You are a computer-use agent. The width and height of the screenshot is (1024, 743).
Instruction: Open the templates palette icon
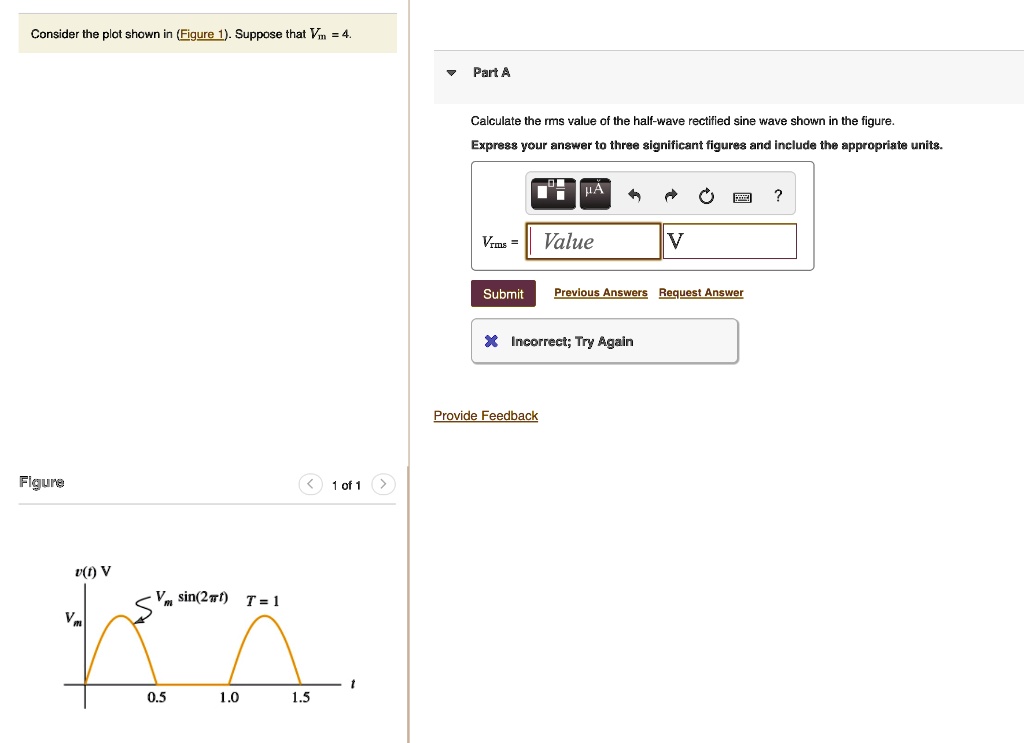pos(553,193)
